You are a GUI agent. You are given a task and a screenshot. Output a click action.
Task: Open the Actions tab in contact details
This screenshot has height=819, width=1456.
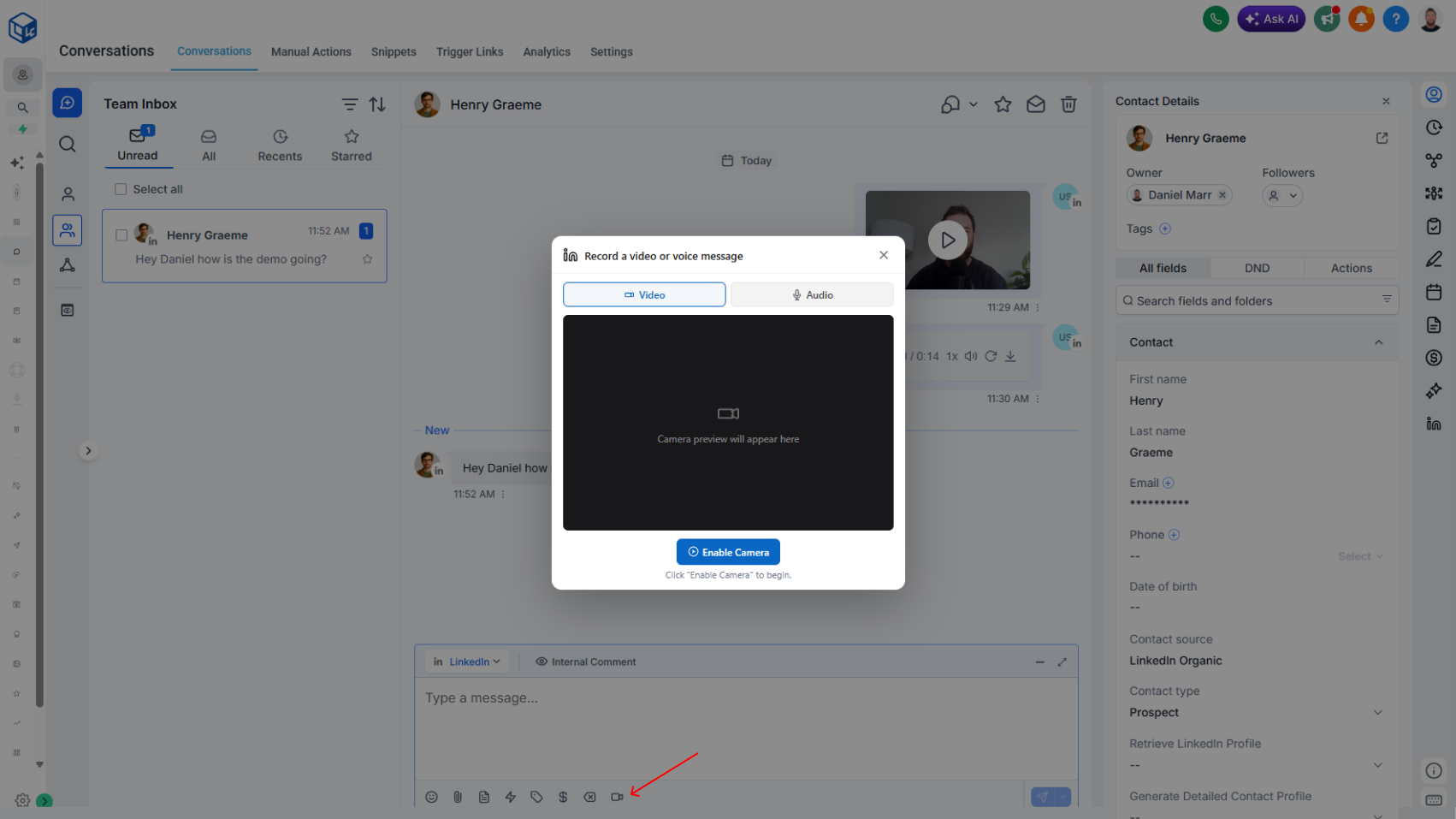[x=1351, y=269]
